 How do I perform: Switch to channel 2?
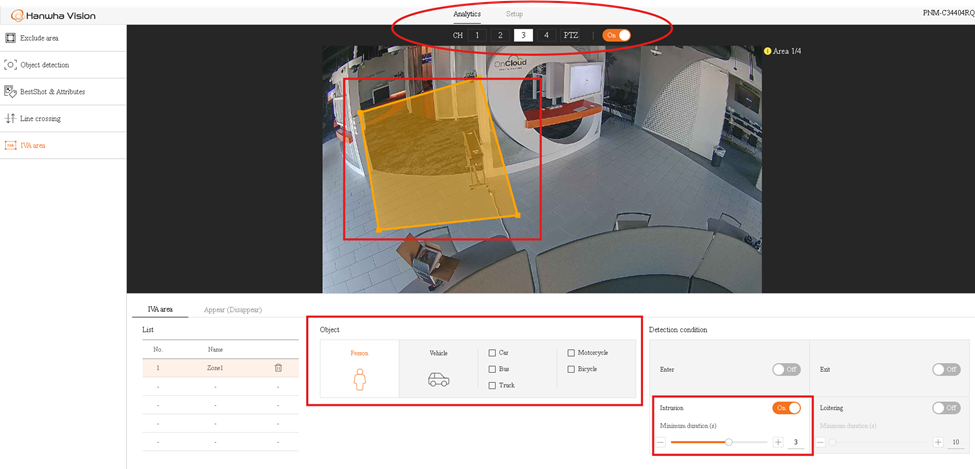[x=500, y=35]
